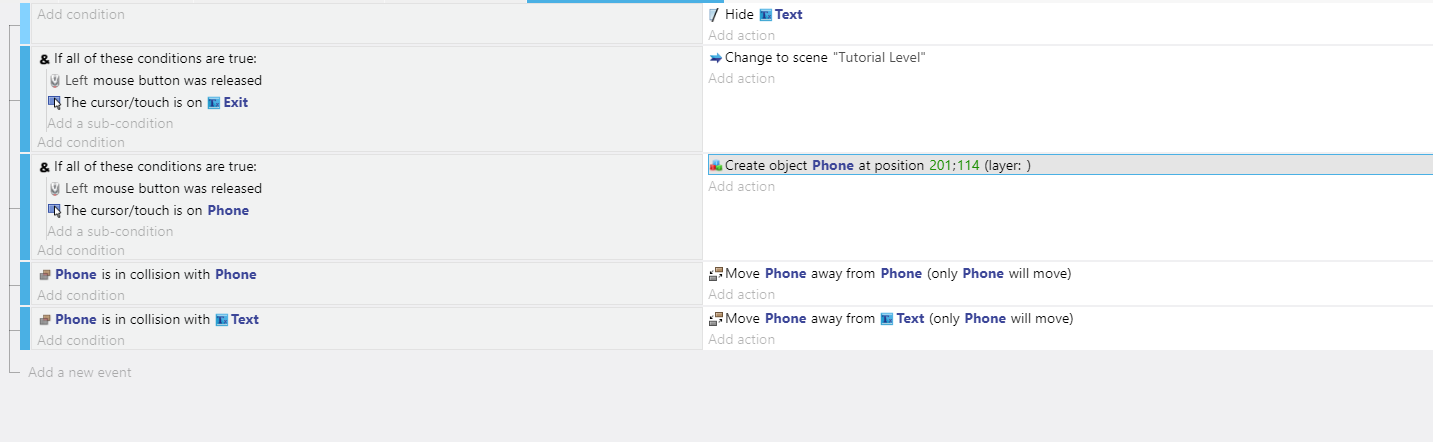The width and height of the screenshot is (1433, 442).
Task: Click 'Add a sub-condition' under the Exit condition
Action: 110,124
